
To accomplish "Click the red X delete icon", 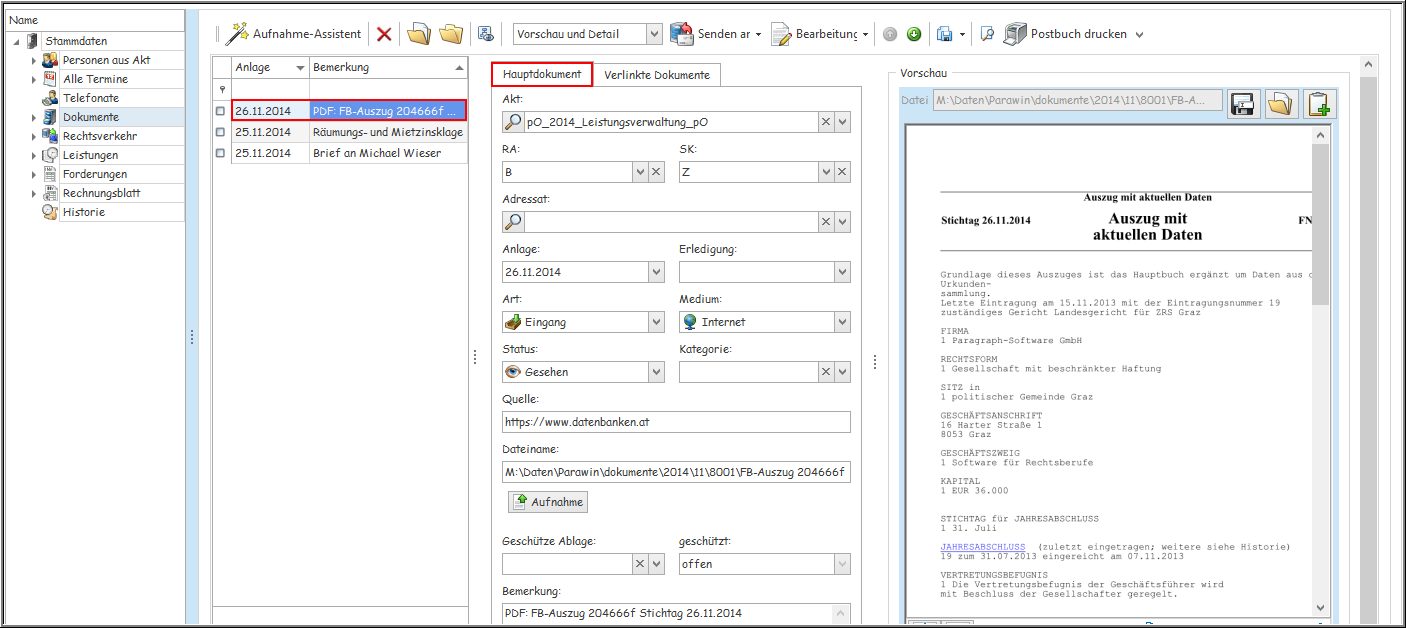I will tap(384, 34).
